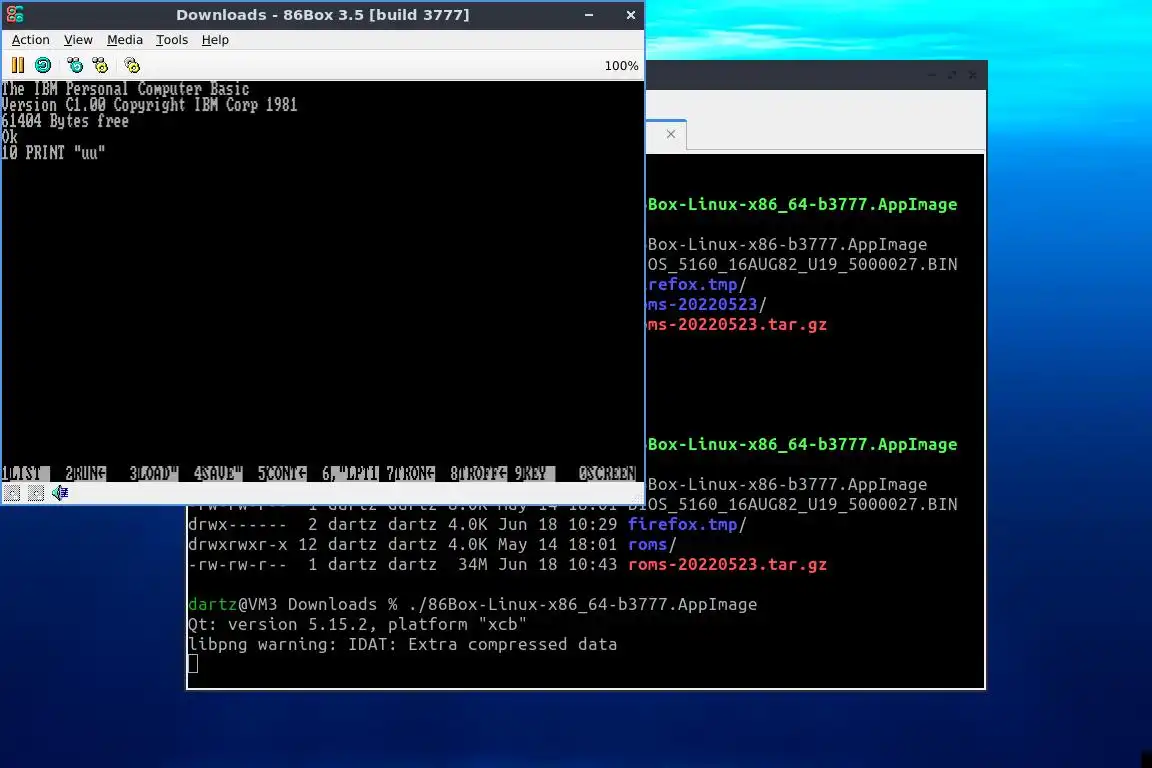Click the 5CONT function key label
1152x768 pixels.
(282, 473)
